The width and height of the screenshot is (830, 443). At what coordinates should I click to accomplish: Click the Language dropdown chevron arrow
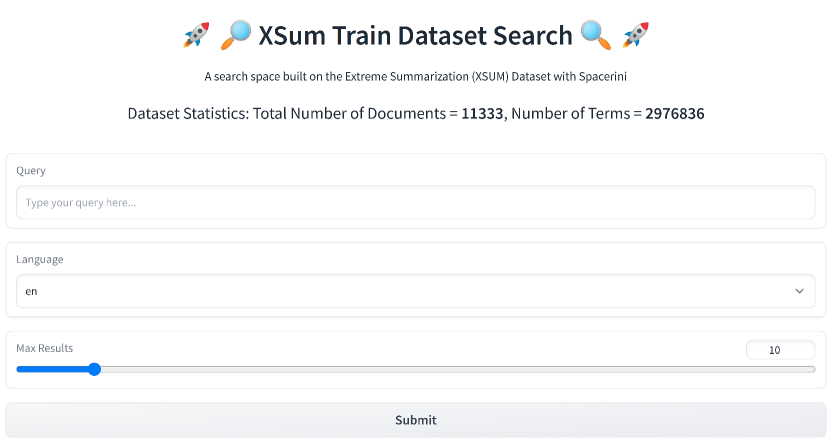(799, 291)
